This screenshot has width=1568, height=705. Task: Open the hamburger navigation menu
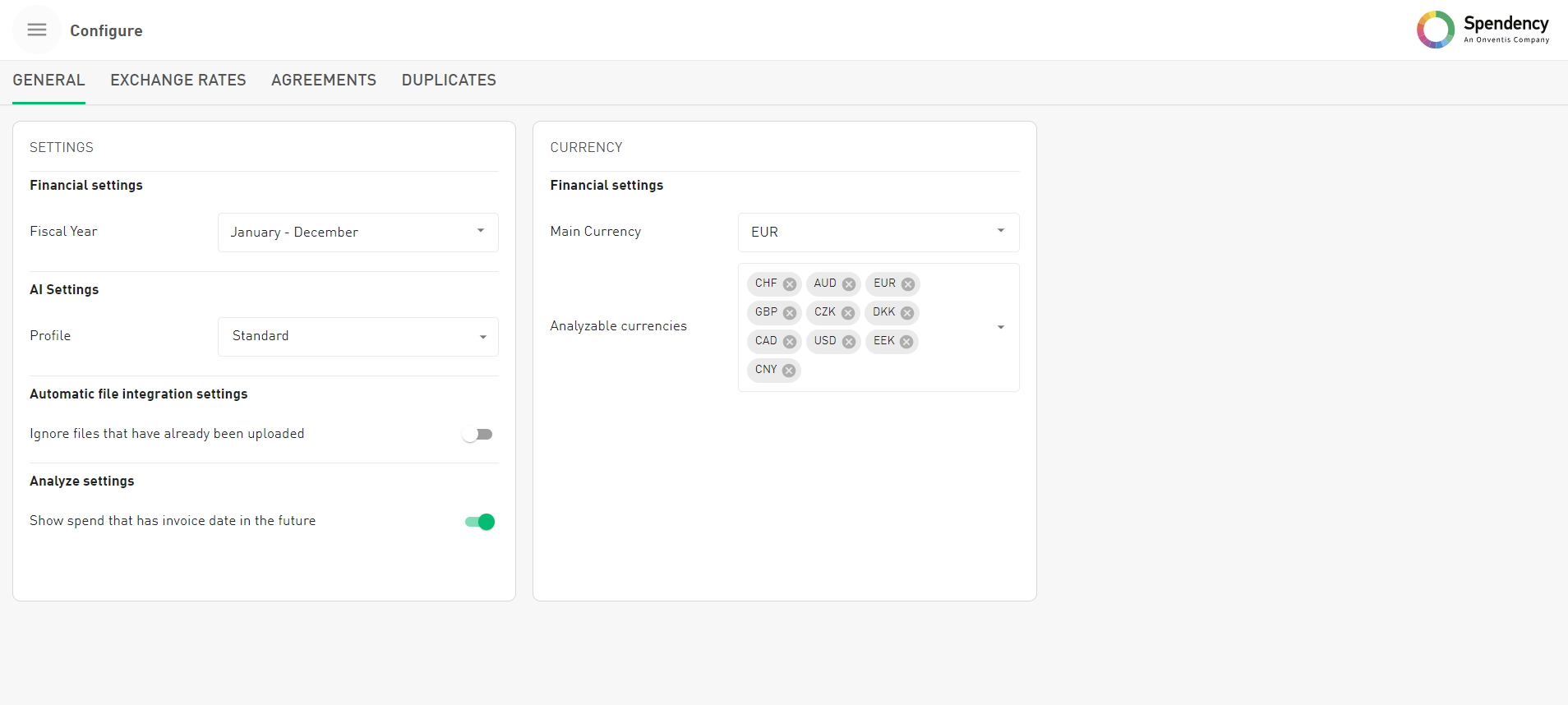coord(37,30)
